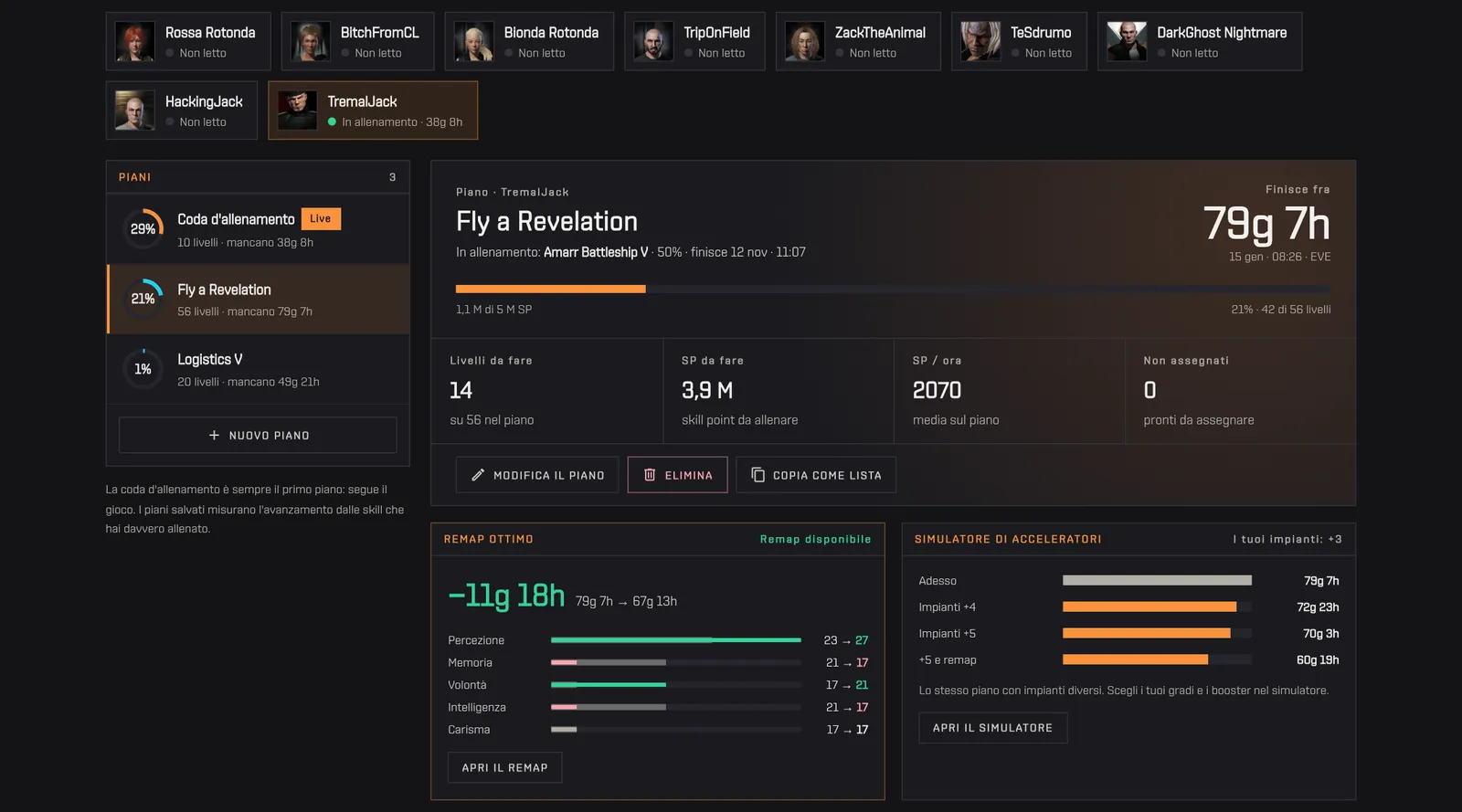
Task: Select HackingJack portrait avatar
Action: pos(134,111)
